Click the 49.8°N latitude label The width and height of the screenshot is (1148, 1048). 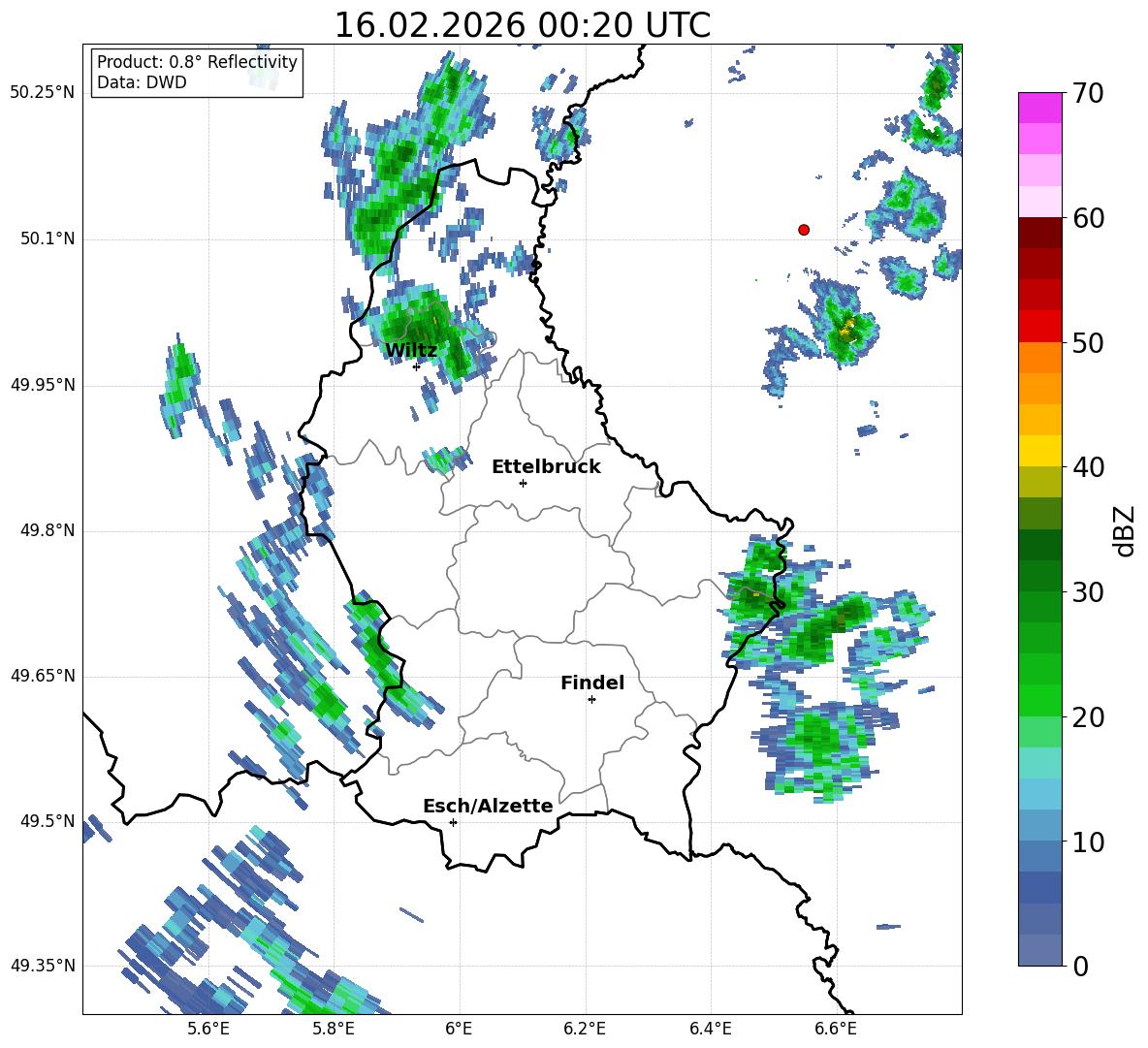tap(47, 530)
